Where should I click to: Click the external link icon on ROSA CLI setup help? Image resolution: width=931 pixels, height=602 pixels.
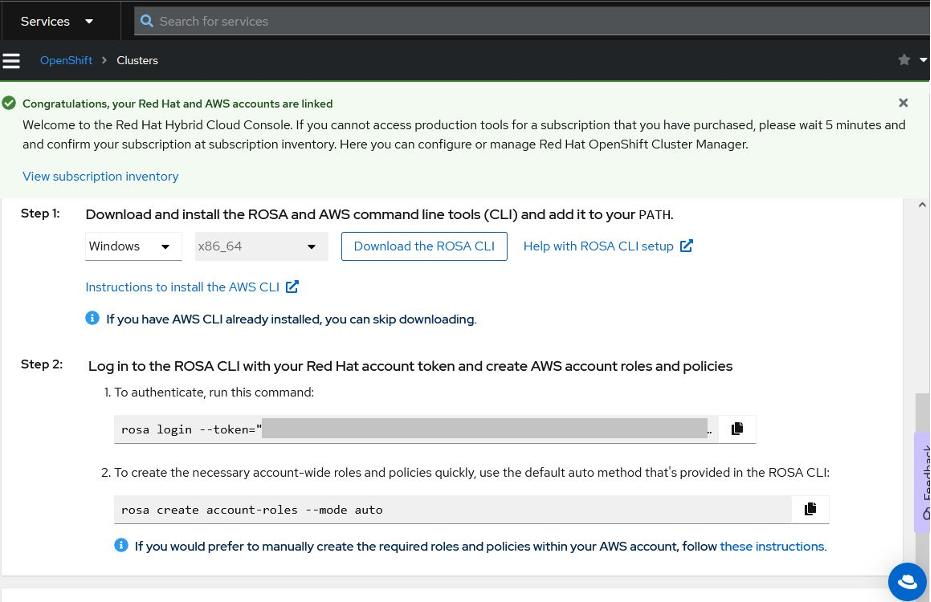685,245
